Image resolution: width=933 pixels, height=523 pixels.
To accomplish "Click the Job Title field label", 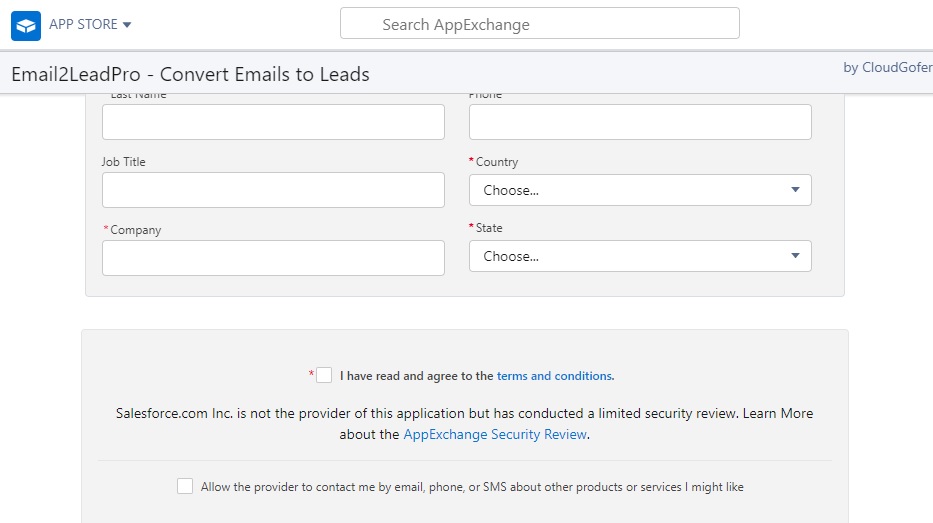I will click(x=123, y=162).
